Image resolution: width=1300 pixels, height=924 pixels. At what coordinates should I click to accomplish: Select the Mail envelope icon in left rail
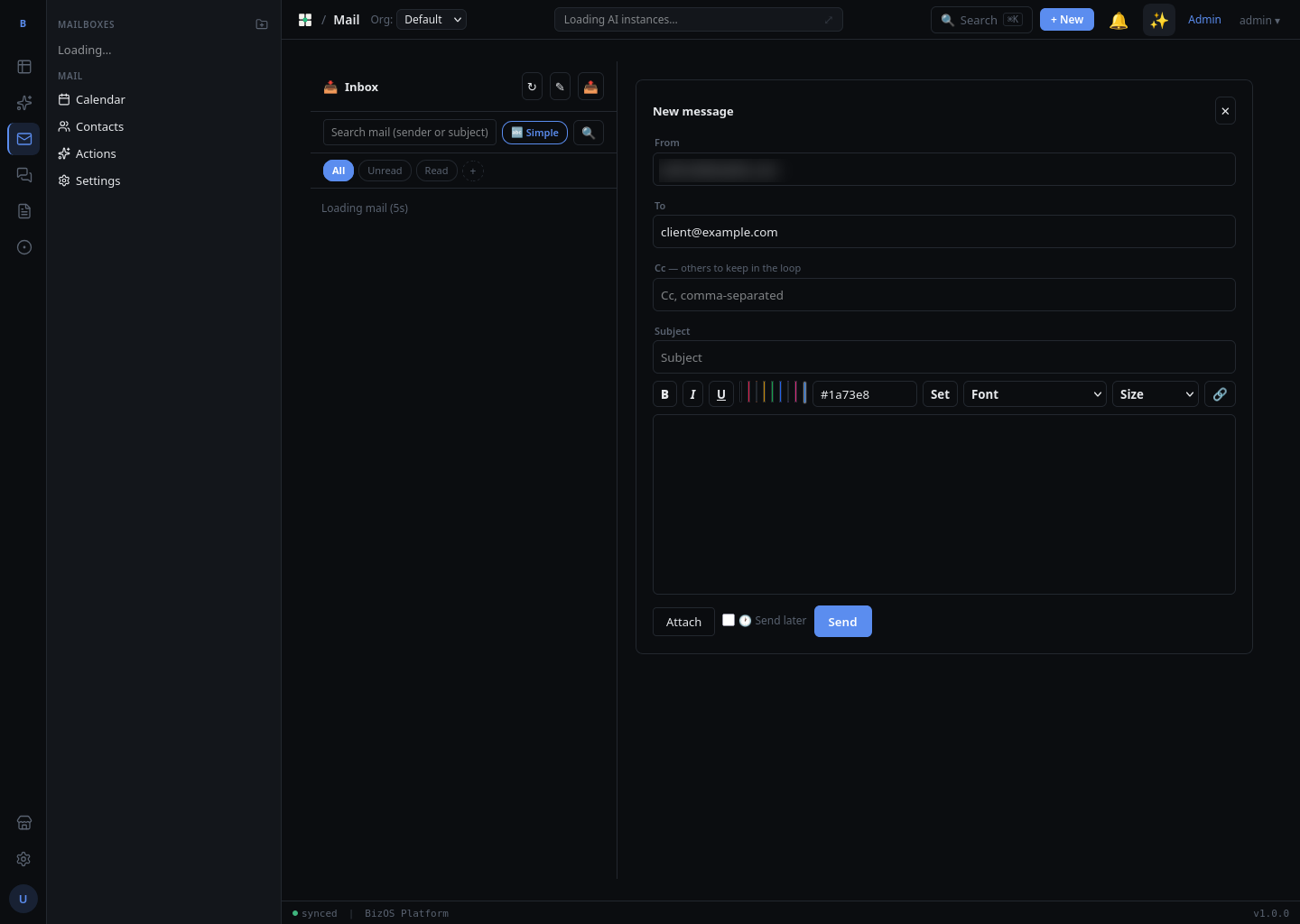[x=24, y=139]
